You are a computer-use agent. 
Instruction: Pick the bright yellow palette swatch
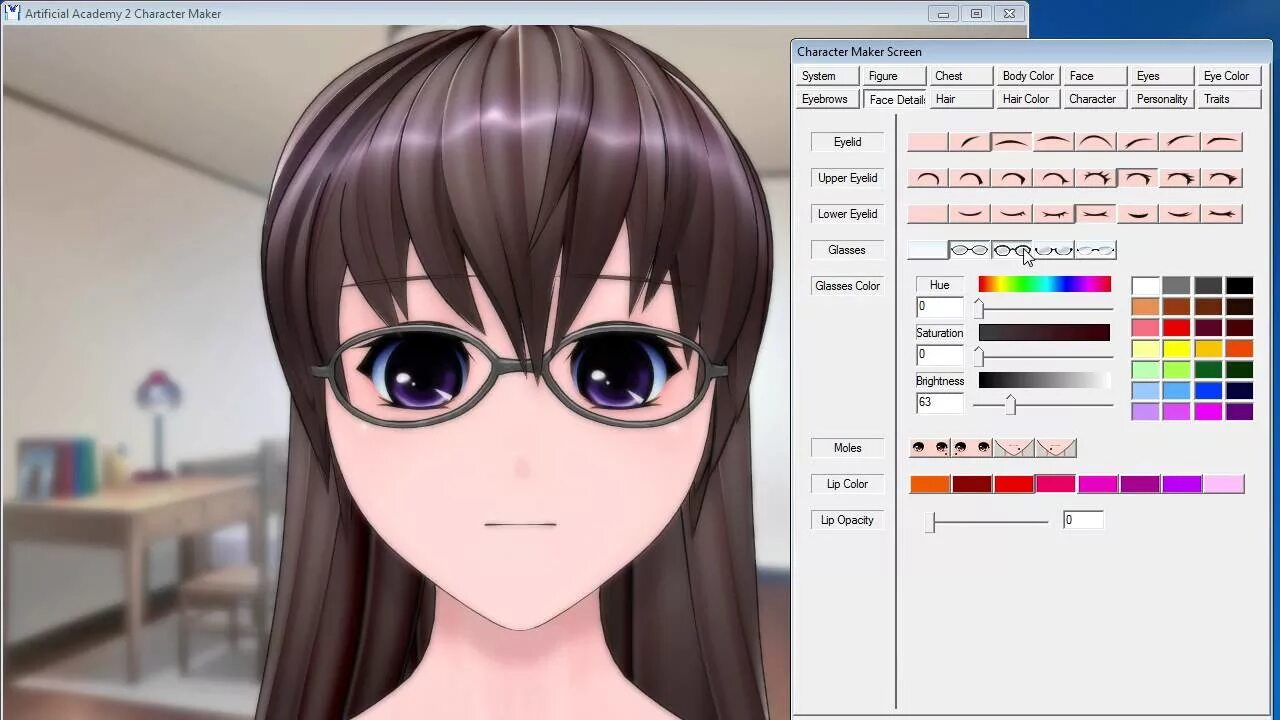click(1177, 349)
